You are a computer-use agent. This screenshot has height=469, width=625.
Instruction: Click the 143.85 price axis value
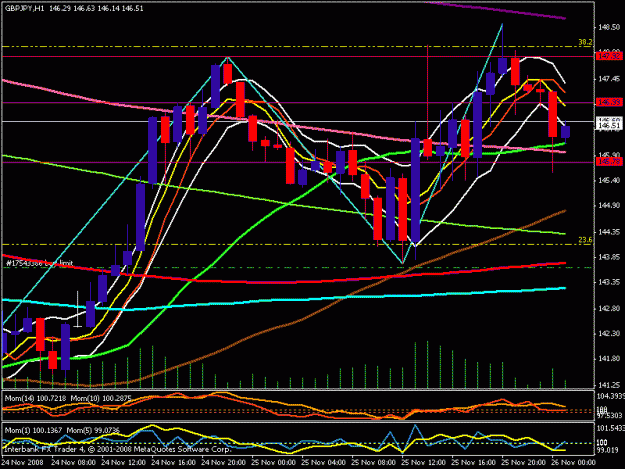coord(609,257)
